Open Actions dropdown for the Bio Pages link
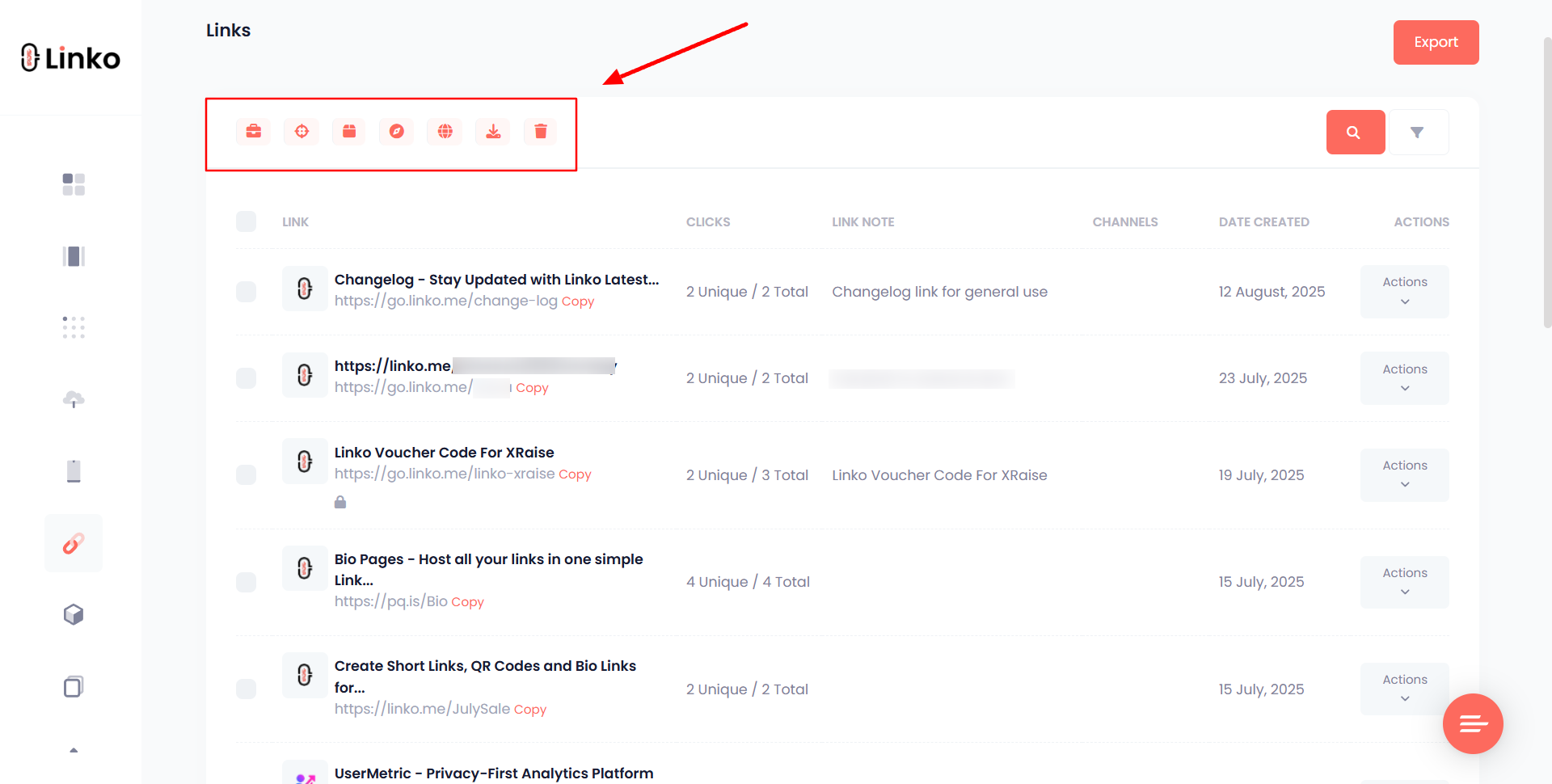The image size is (1552, 784). point(1404,582)
